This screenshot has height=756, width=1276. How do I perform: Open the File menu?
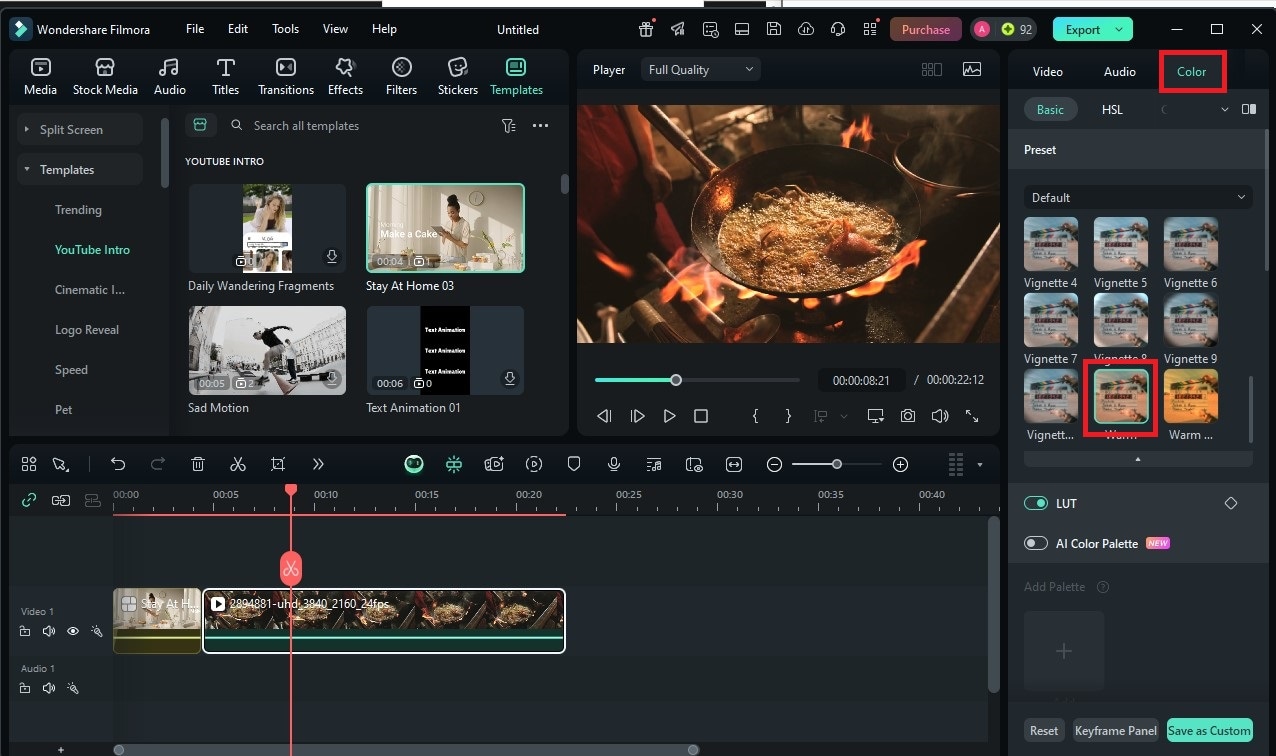tap(195, 29)
